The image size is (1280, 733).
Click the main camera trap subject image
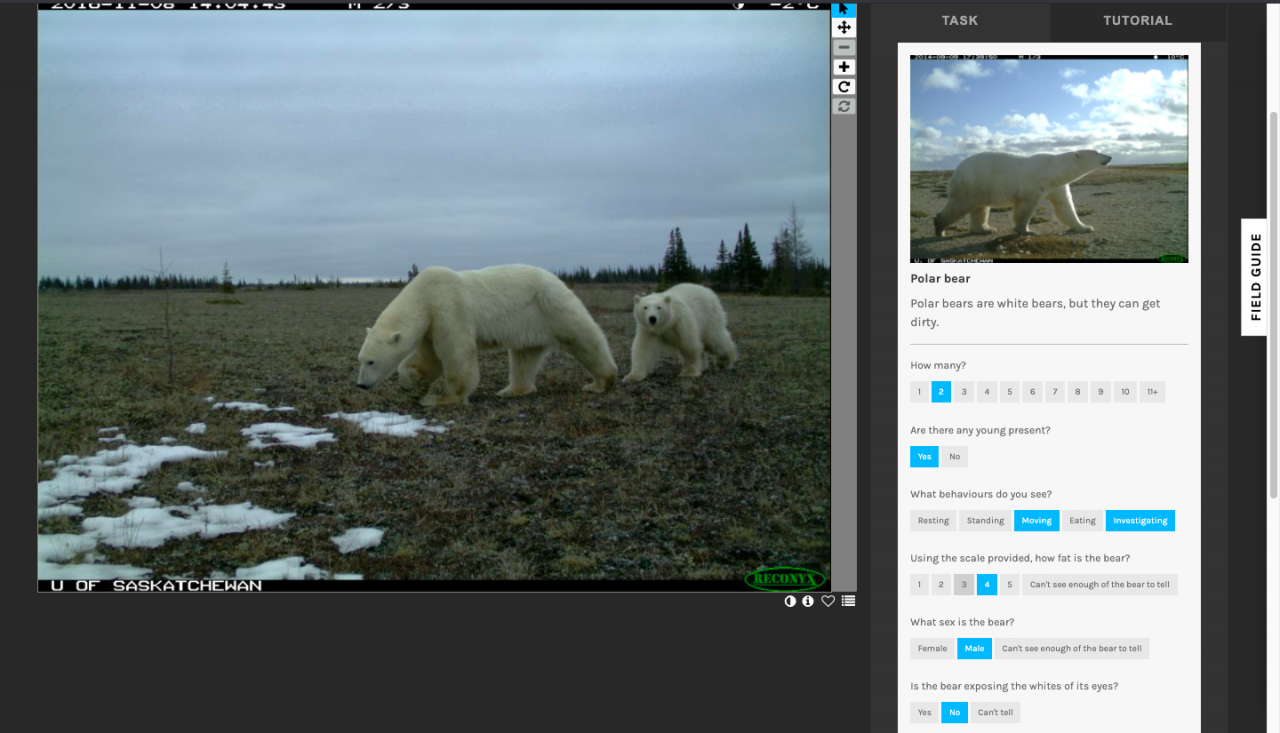(x=434, y=298)
